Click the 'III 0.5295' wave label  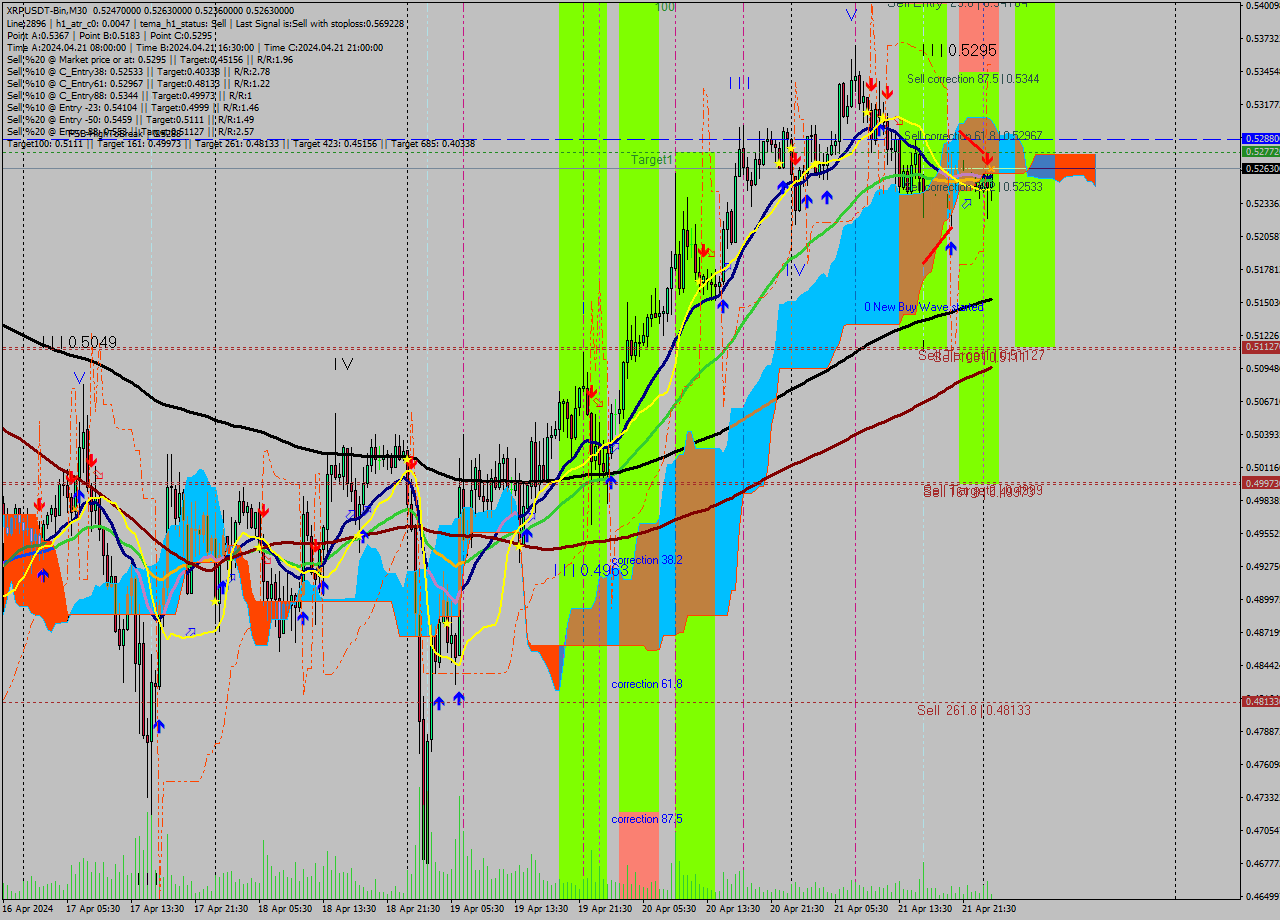959,50
